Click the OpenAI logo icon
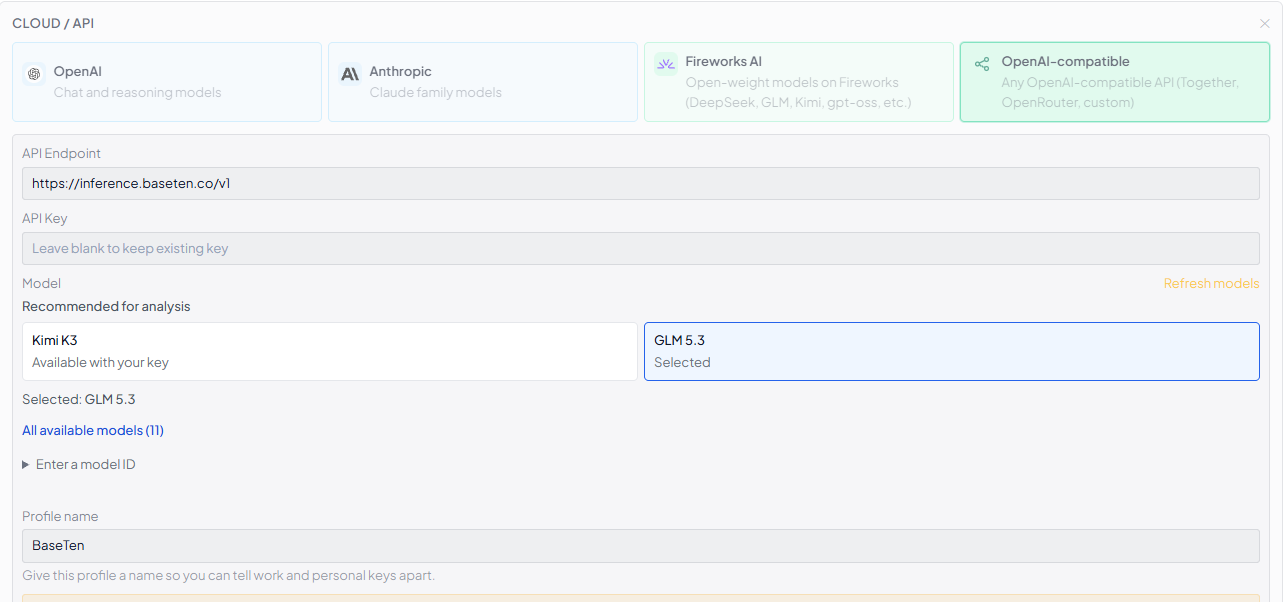Image resolution: width=1288 pixels, height=602 pixels. 34,73
